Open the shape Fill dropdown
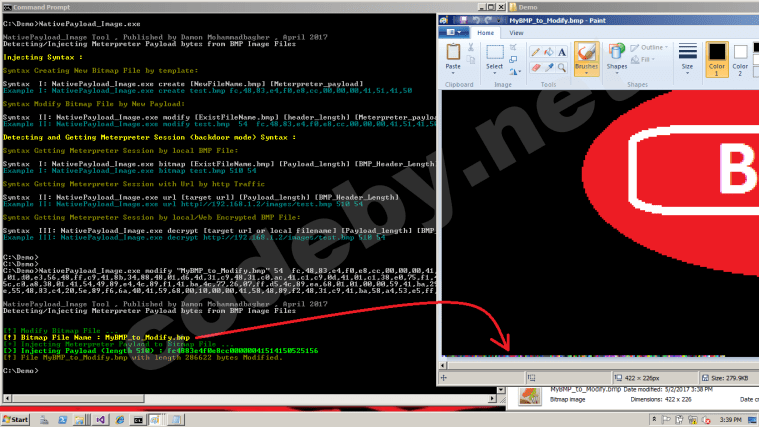 pyautogui.click(x=643, y=60)
